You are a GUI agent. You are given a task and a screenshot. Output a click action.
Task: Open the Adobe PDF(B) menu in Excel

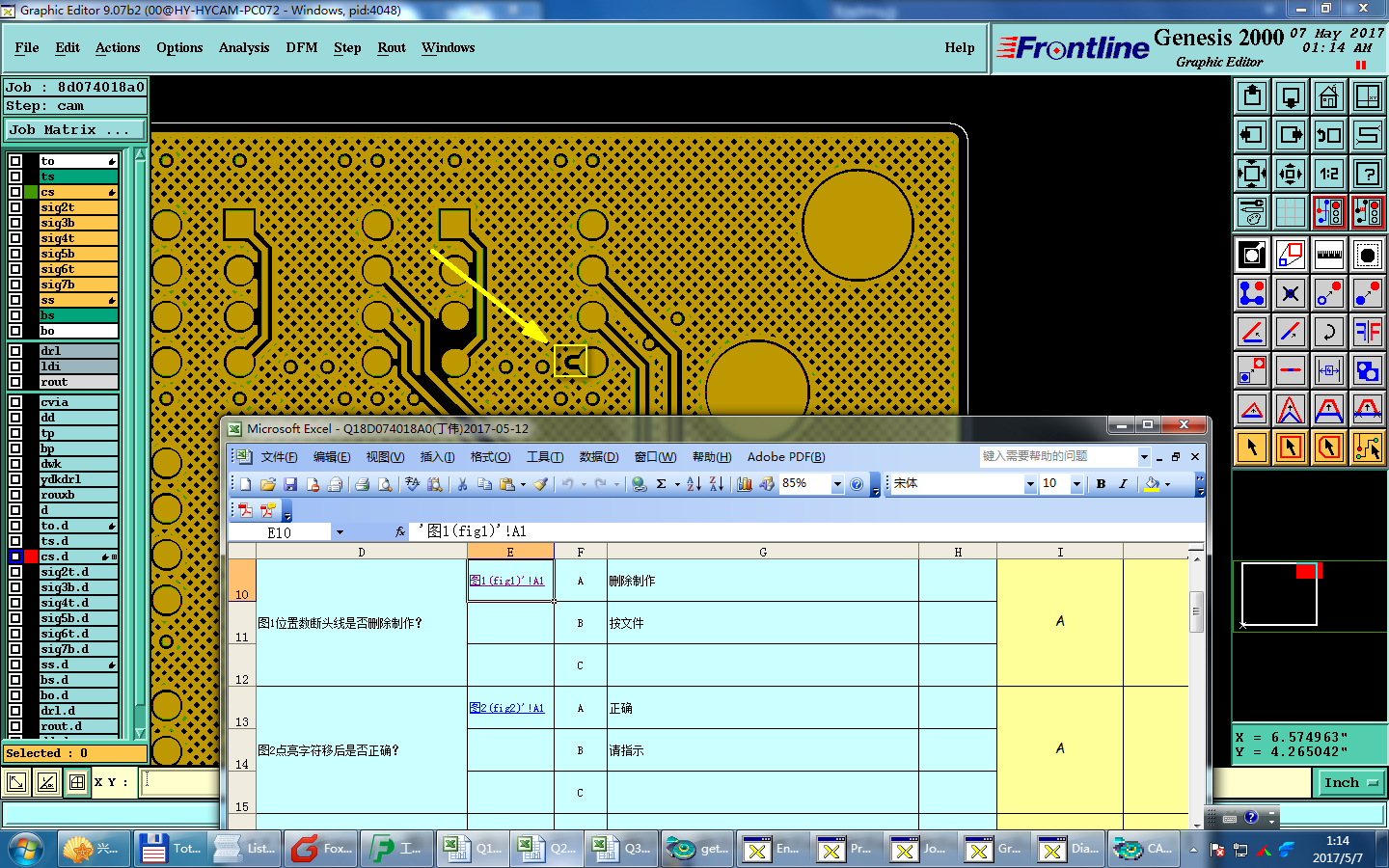click(786, 457)
